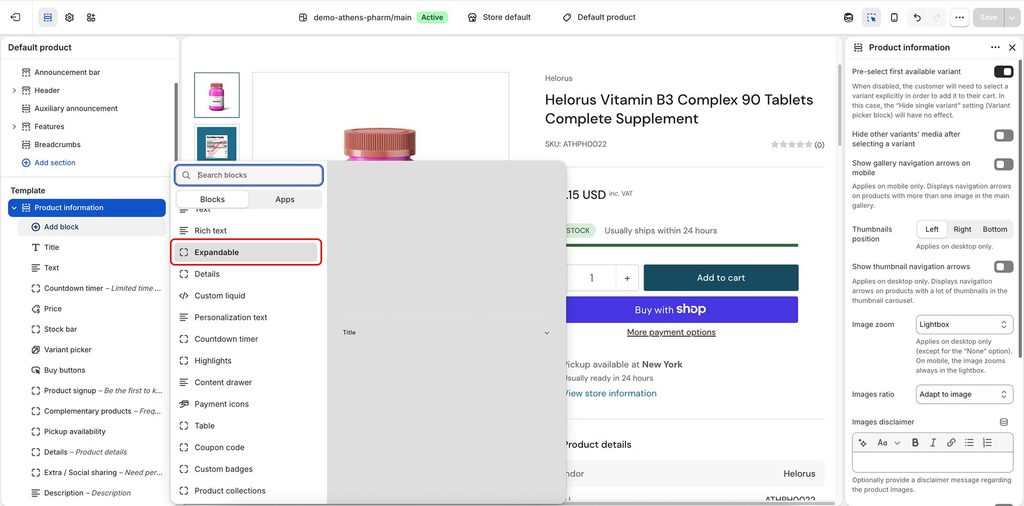
Task: Click the Add to cart button
Action: (721, 277)
